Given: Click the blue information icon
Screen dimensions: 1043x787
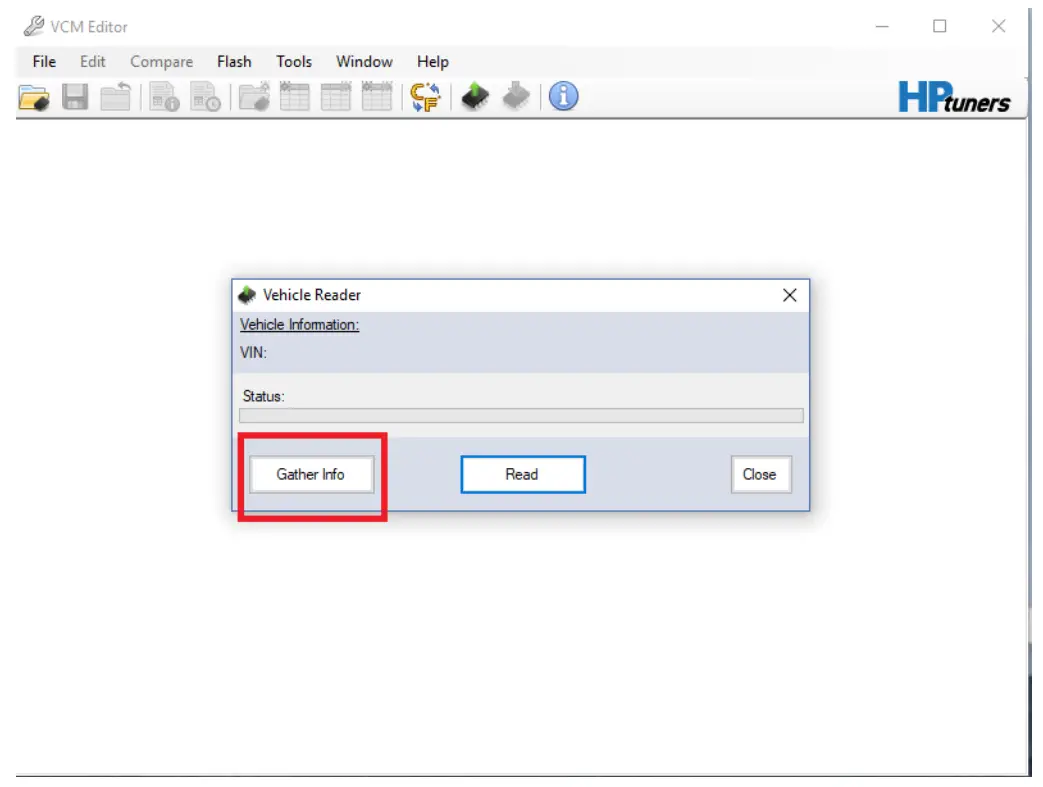Looking at the screenshot, I should pyautogui.click(x=563, y=96).
